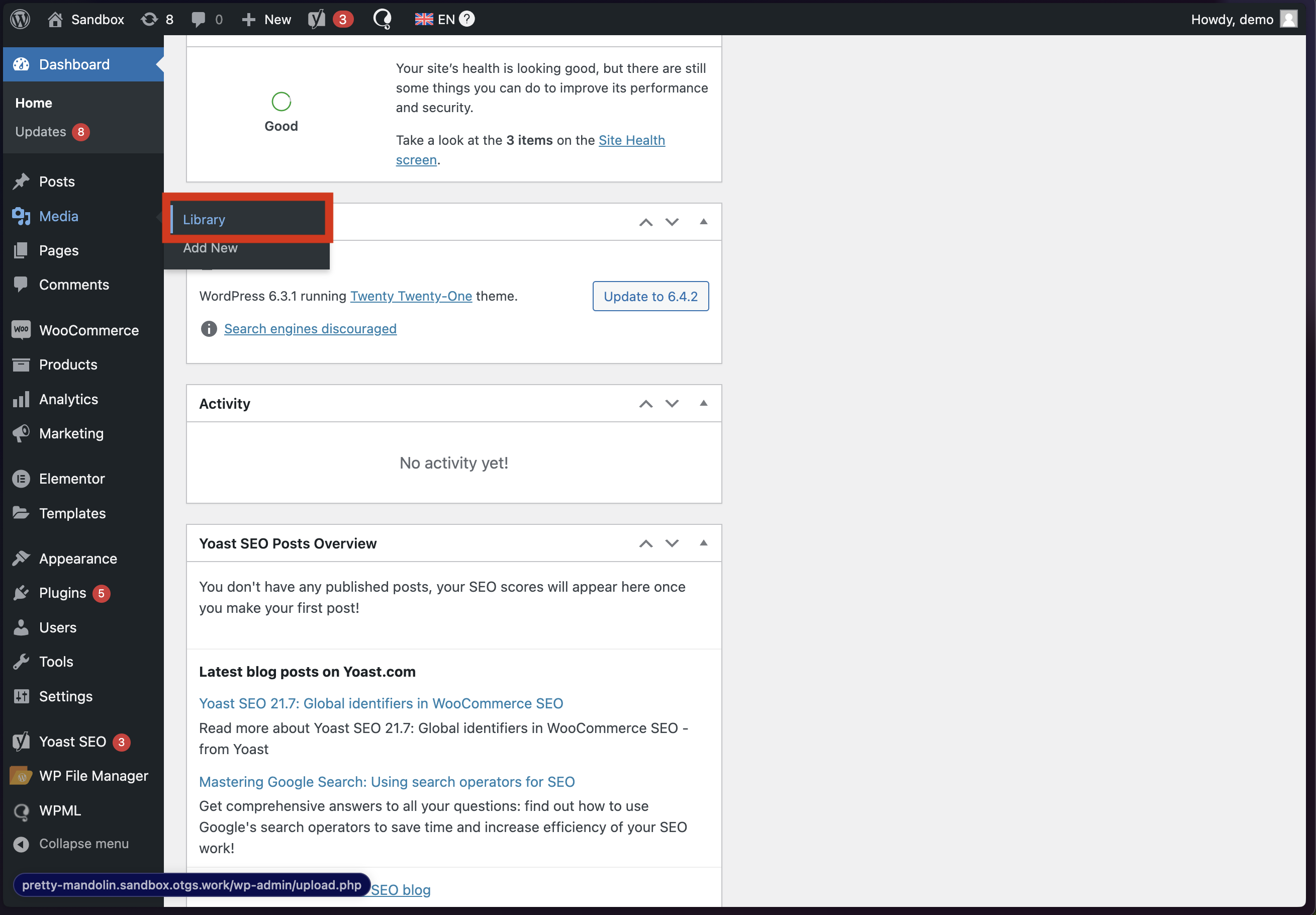Click the Pages sidebar icon
1316x915 pixels.
pyautogui.click(x=21, y=250)
